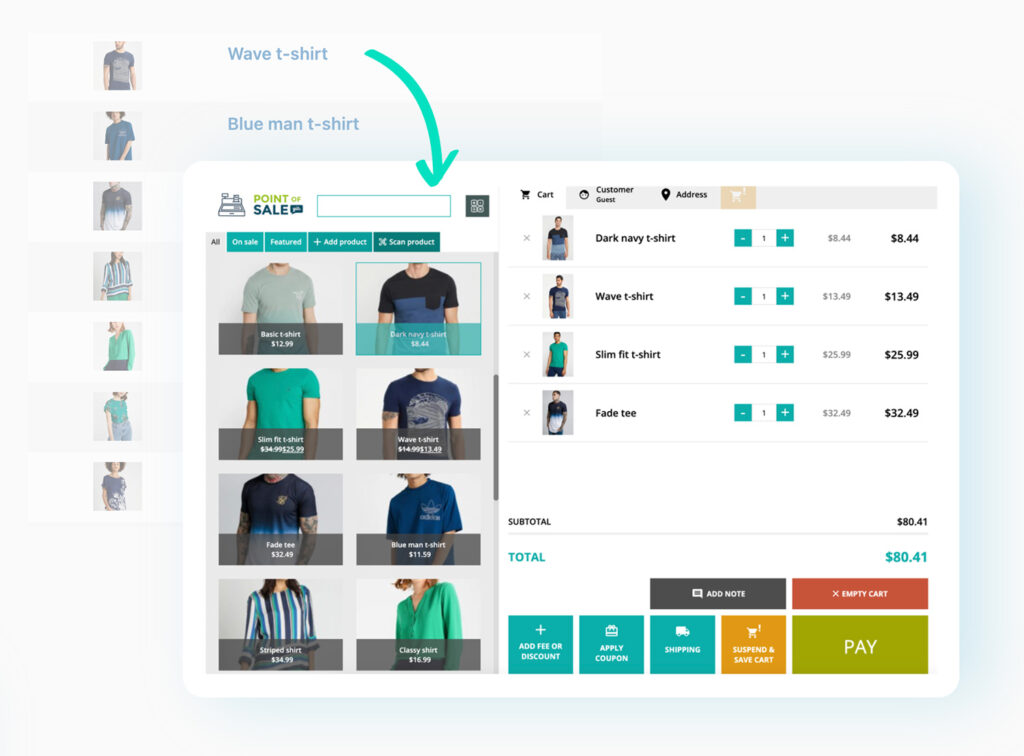Image resolution: width=1024 pixels, height=756 pixels.
Task: Click the product search input field
Action: coord(385,205)
